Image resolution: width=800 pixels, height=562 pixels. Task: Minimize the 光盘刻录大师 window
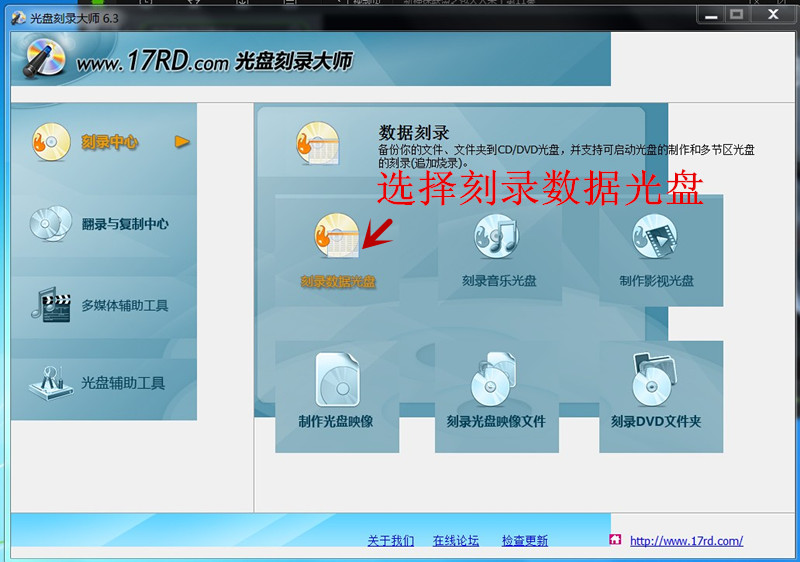[x=711, y=15]
